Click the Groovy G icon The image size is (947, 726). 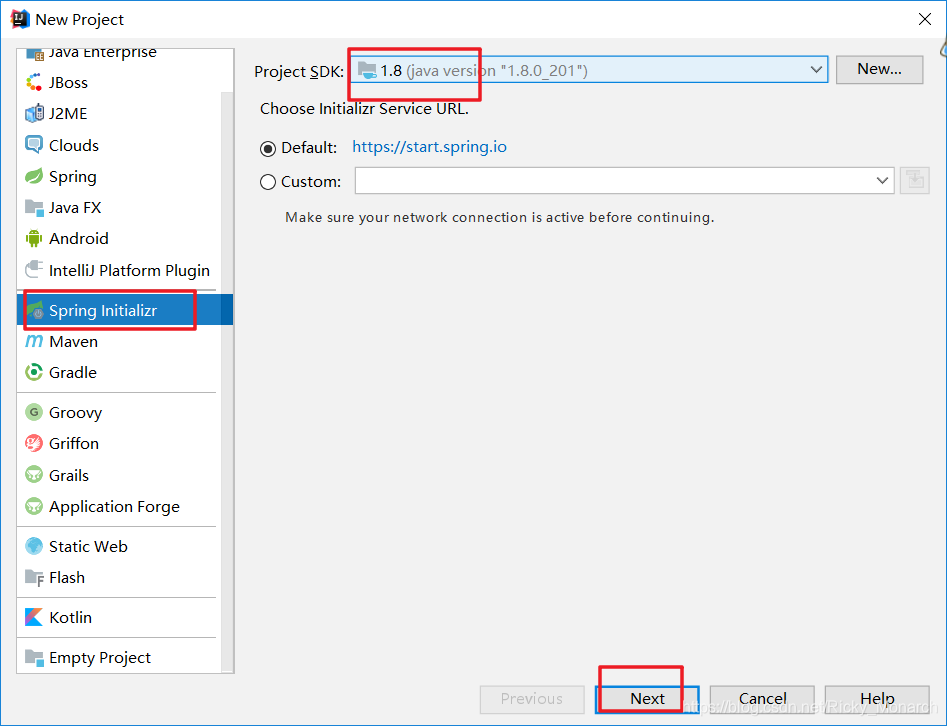coord(34,413)
